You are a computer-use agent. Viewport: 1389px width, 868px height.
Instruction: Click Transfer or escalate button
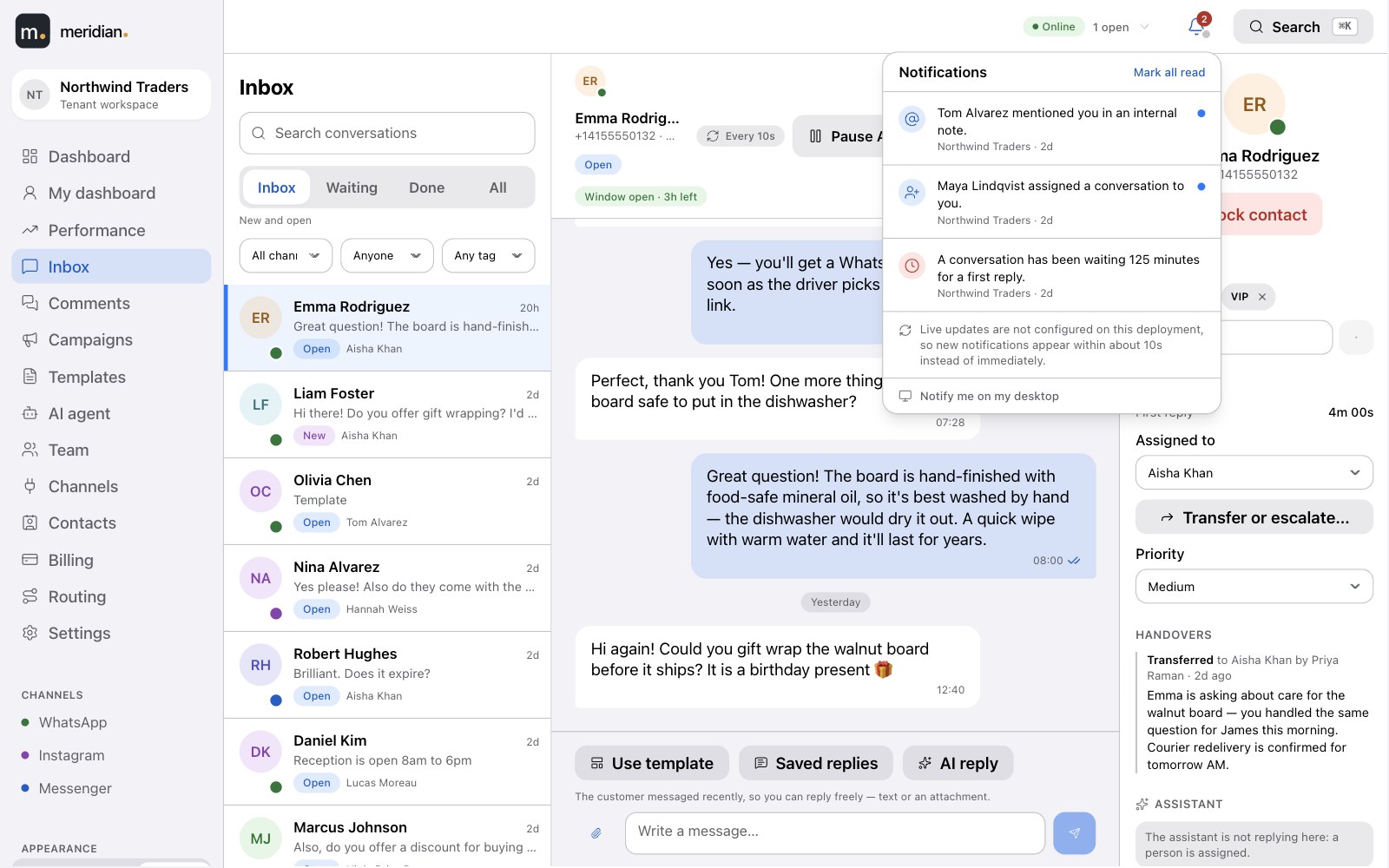pos(1254,517)
